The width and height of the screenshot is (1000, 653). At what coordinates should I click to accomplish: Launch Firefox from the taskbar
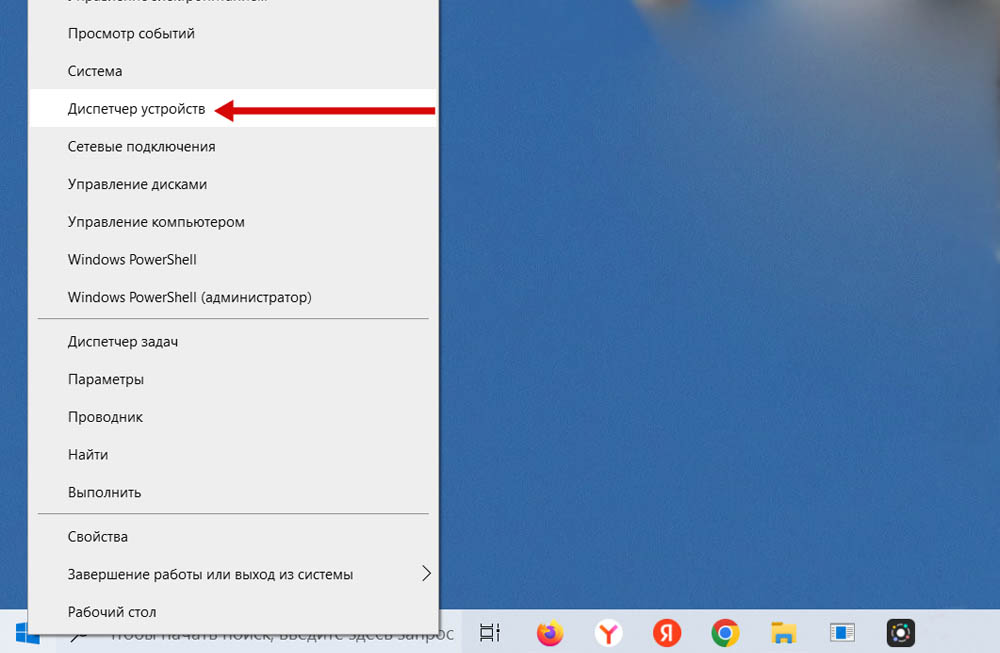coord(550,633)
